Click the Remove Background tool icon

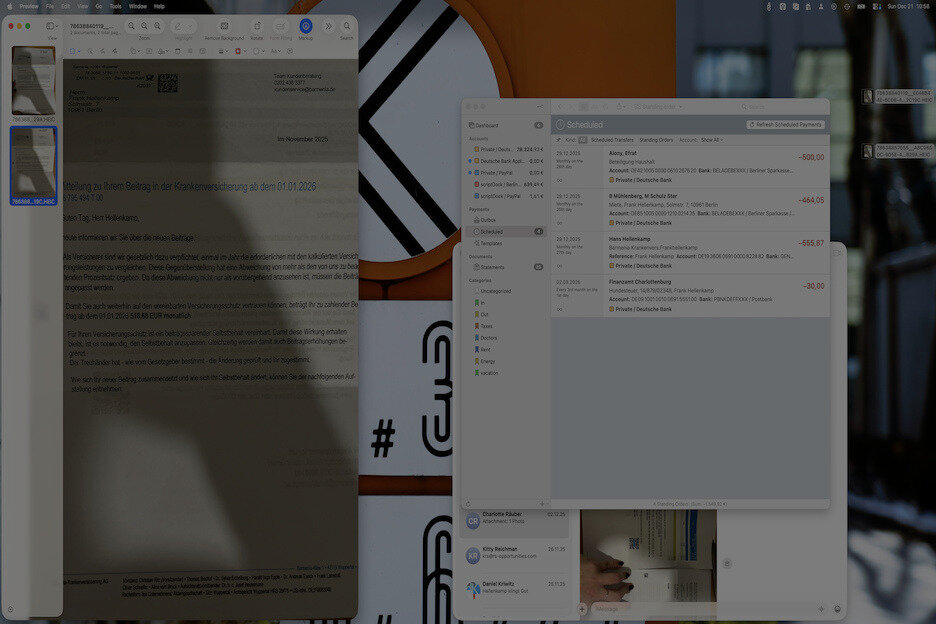[x=224, y=26]
